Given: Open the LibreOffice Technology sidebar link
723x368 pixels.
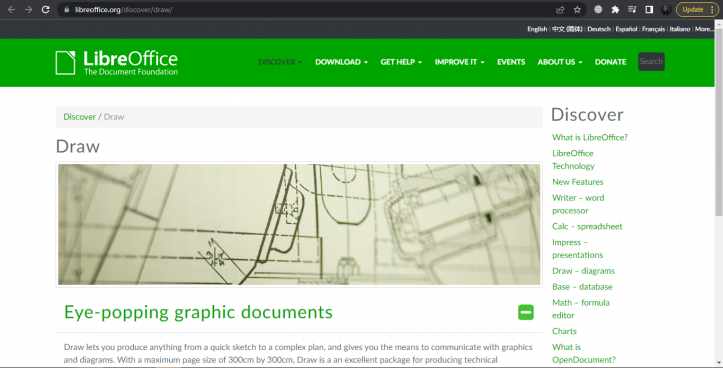Looking at the screenshot, I should point(573,160).
